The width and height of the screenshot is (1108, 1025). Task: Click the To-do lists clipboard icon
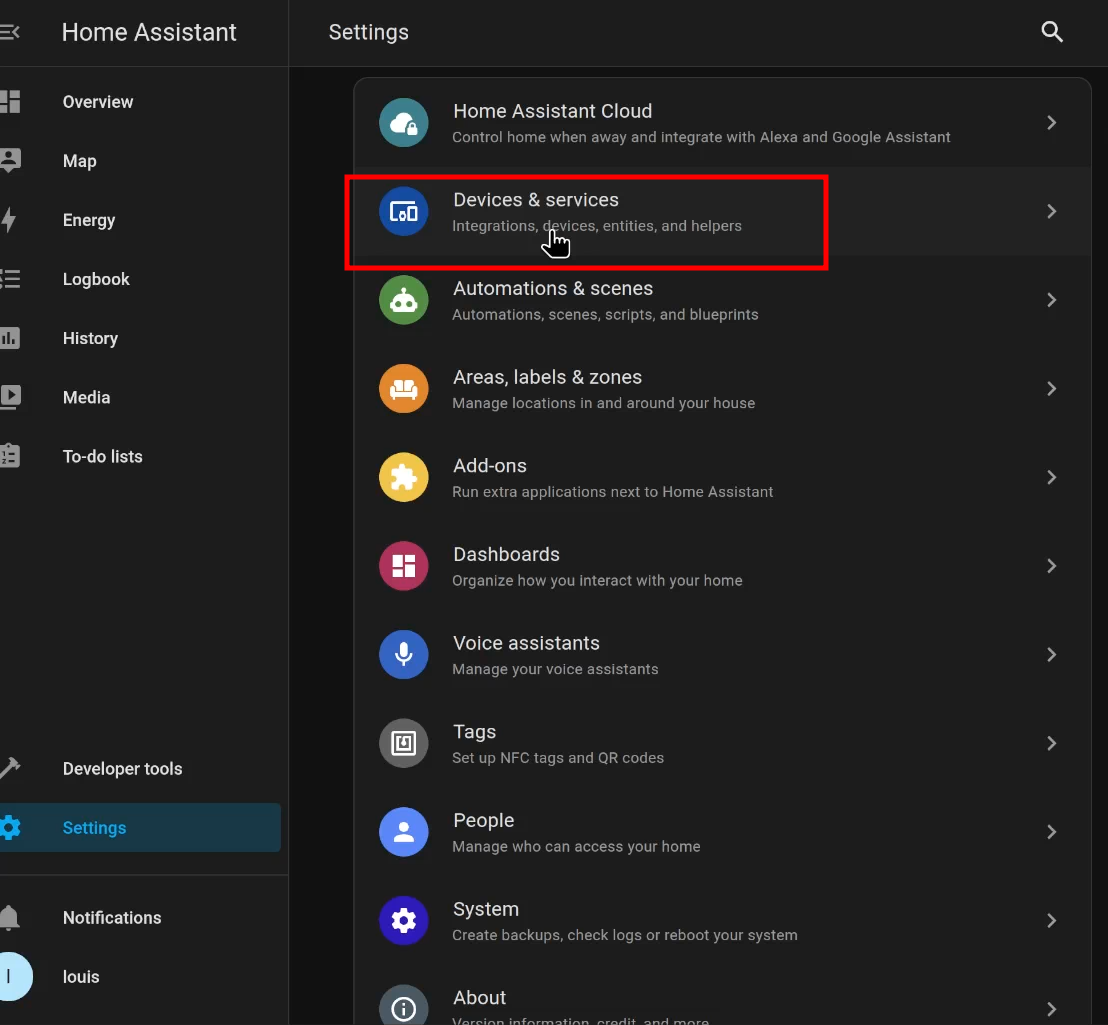(10, 456)
